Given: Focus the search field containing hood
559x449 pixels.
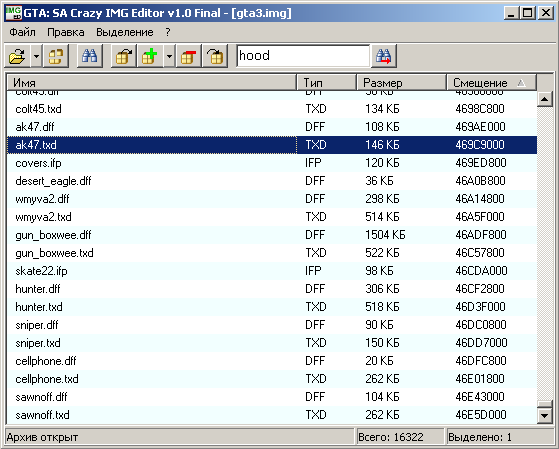Looking at the screenshot, I should tap(303, 56).
